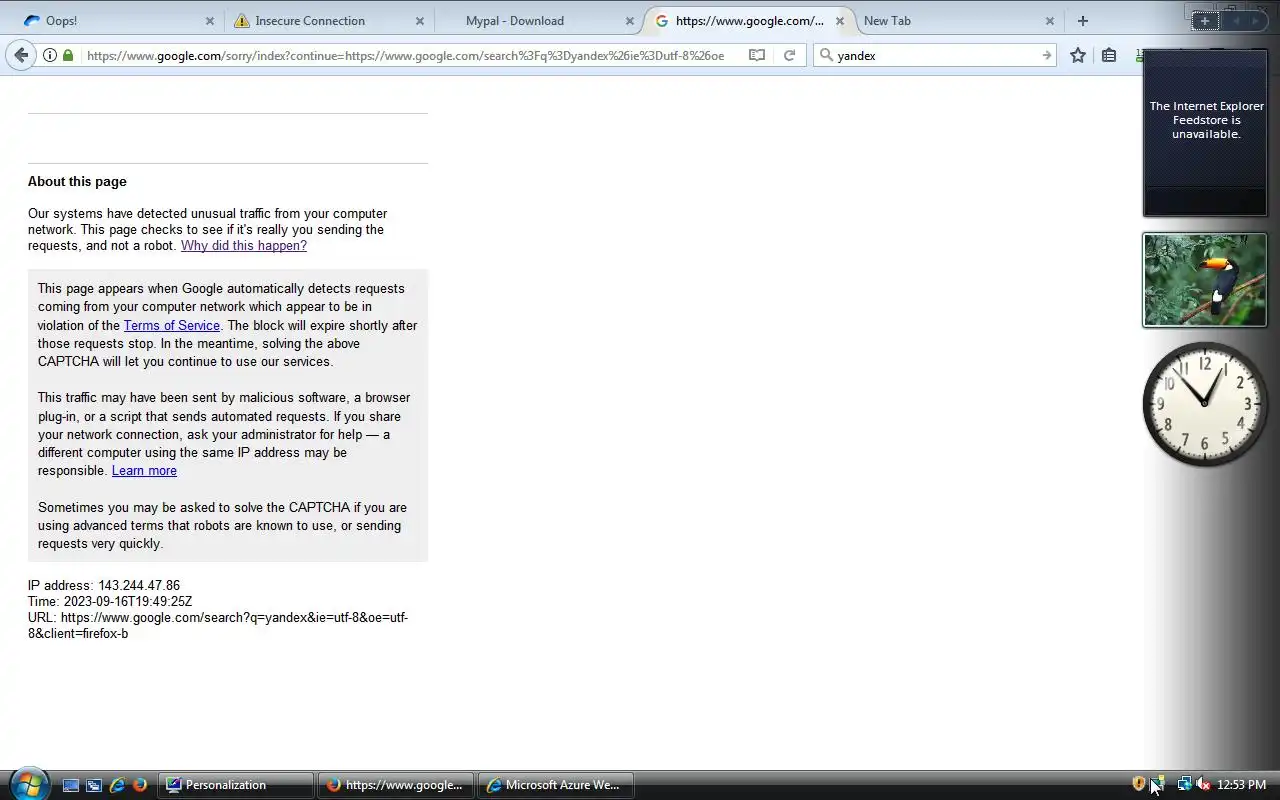
Task: Launch Firefox from quick launch
Action: pyautogui.click(x=140, y=786)
